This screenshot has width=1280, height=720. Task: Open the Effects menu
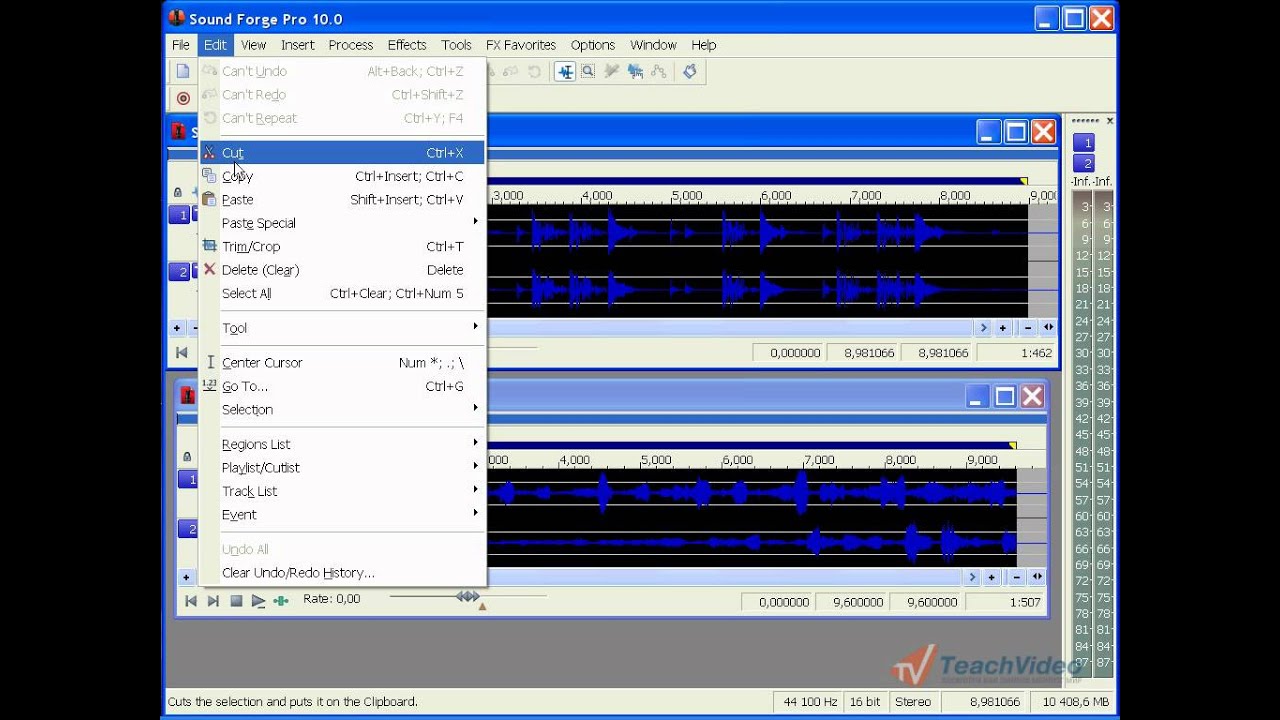tap(407, 45)
